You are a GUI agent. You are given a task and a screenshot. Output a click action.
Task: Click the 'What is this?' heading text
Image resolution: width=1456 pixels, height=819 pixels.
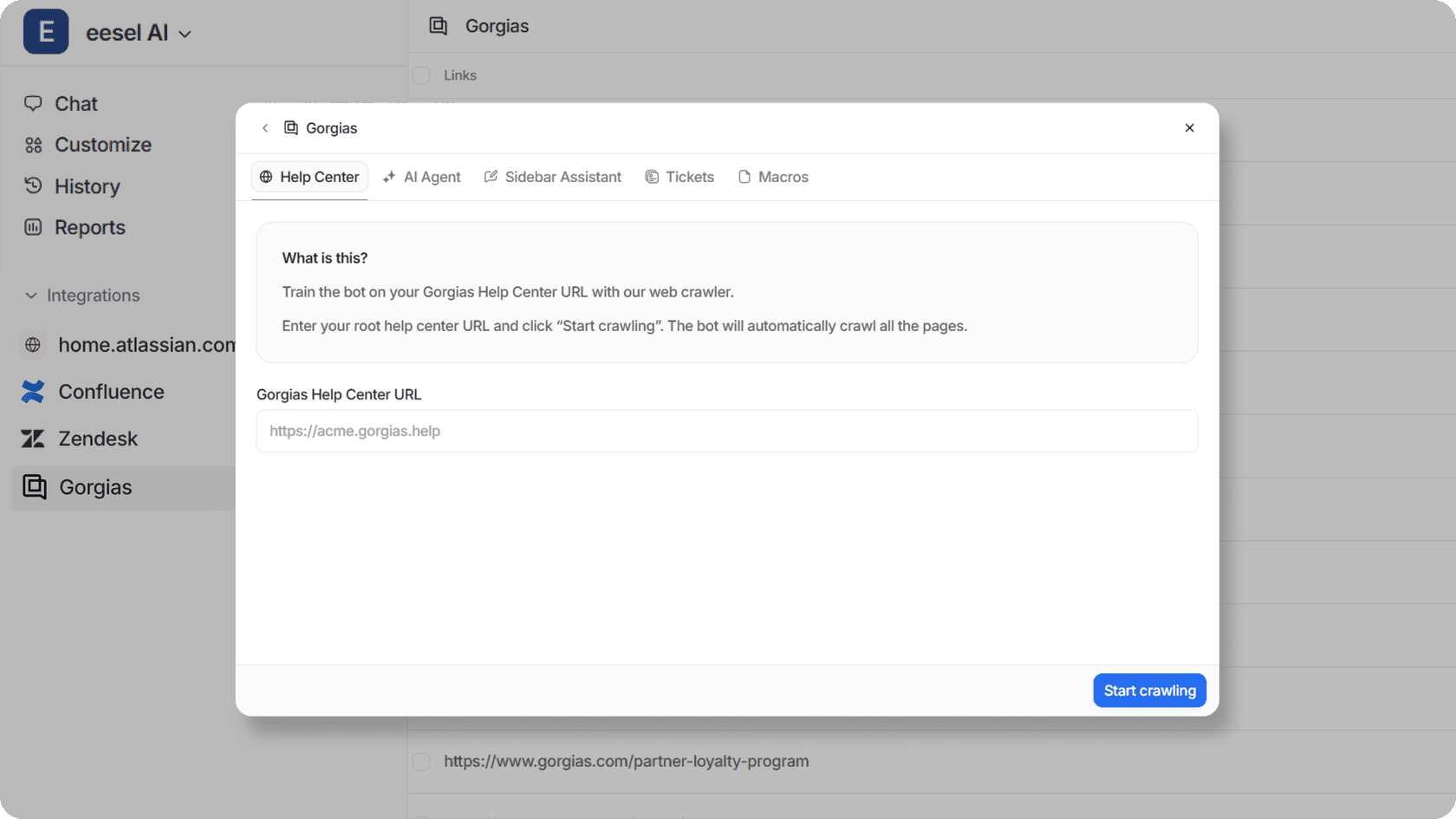coord(325,258)
